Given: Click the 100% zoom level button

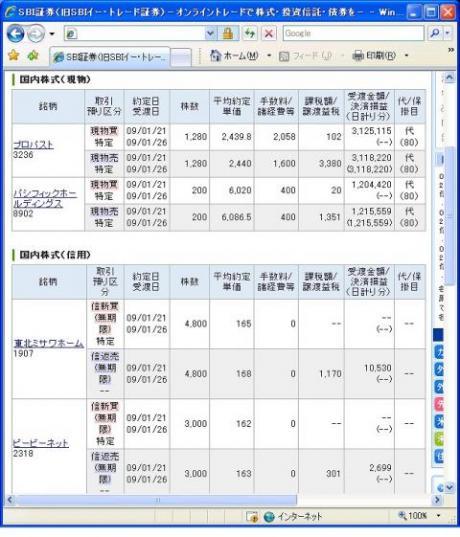Looking at the screenshot, I should (413, 515).
